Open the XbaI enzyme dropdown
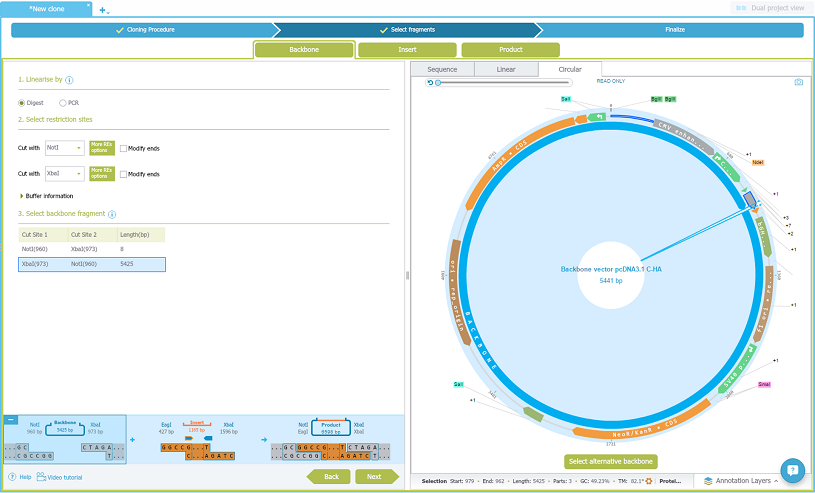 click(x=64, y=174)
